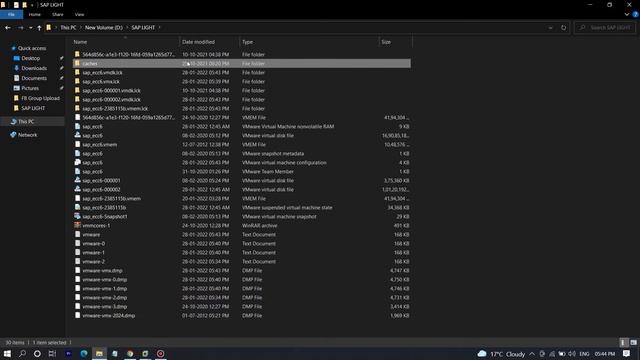This screenshot has height=360, width=640.
Task: Select the sap_ecc6.vmdk.lck folder
Action: pos(102,73)
